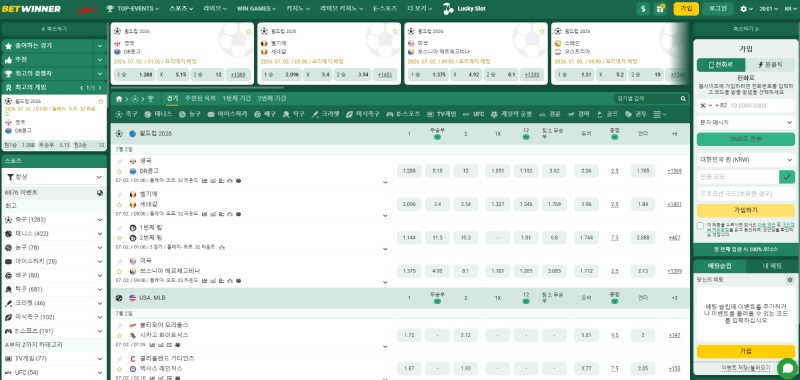Switch to my bets tab
Screen dimensions: 800x380
[x=772, y=266]
